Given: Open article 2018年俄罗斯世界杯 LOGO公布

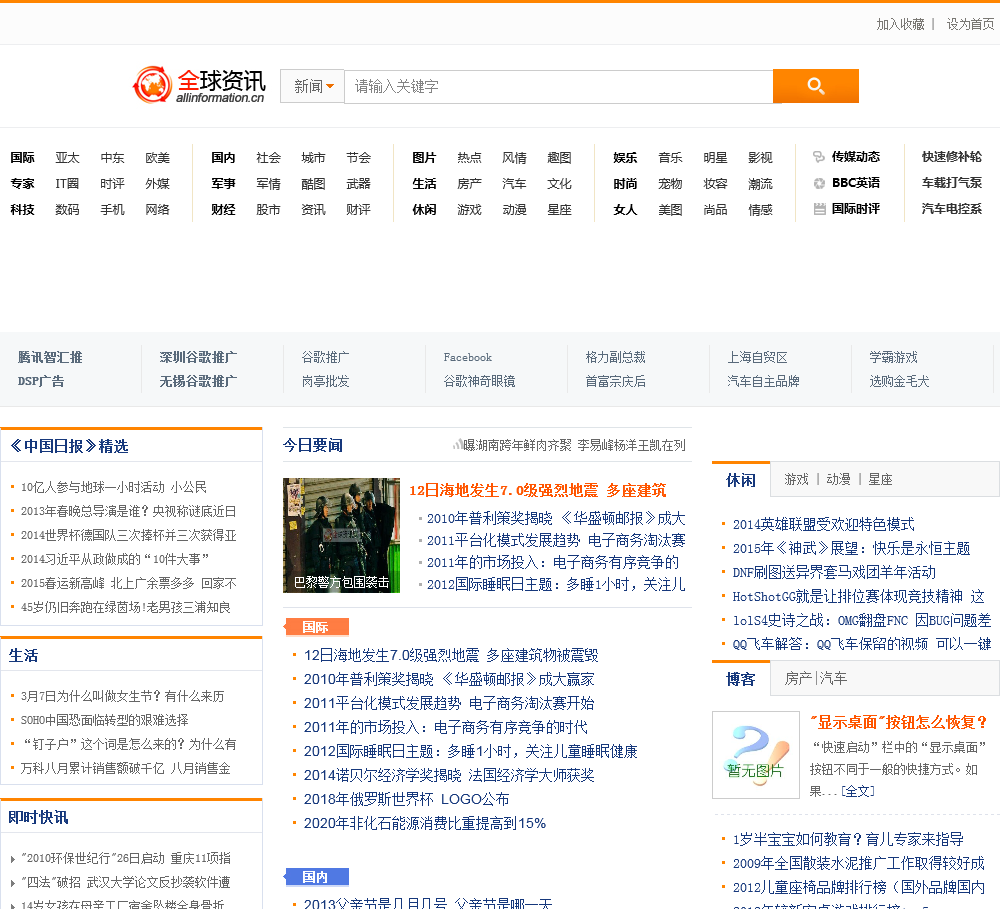Looking at the screenshot, I should pos(406,799).
